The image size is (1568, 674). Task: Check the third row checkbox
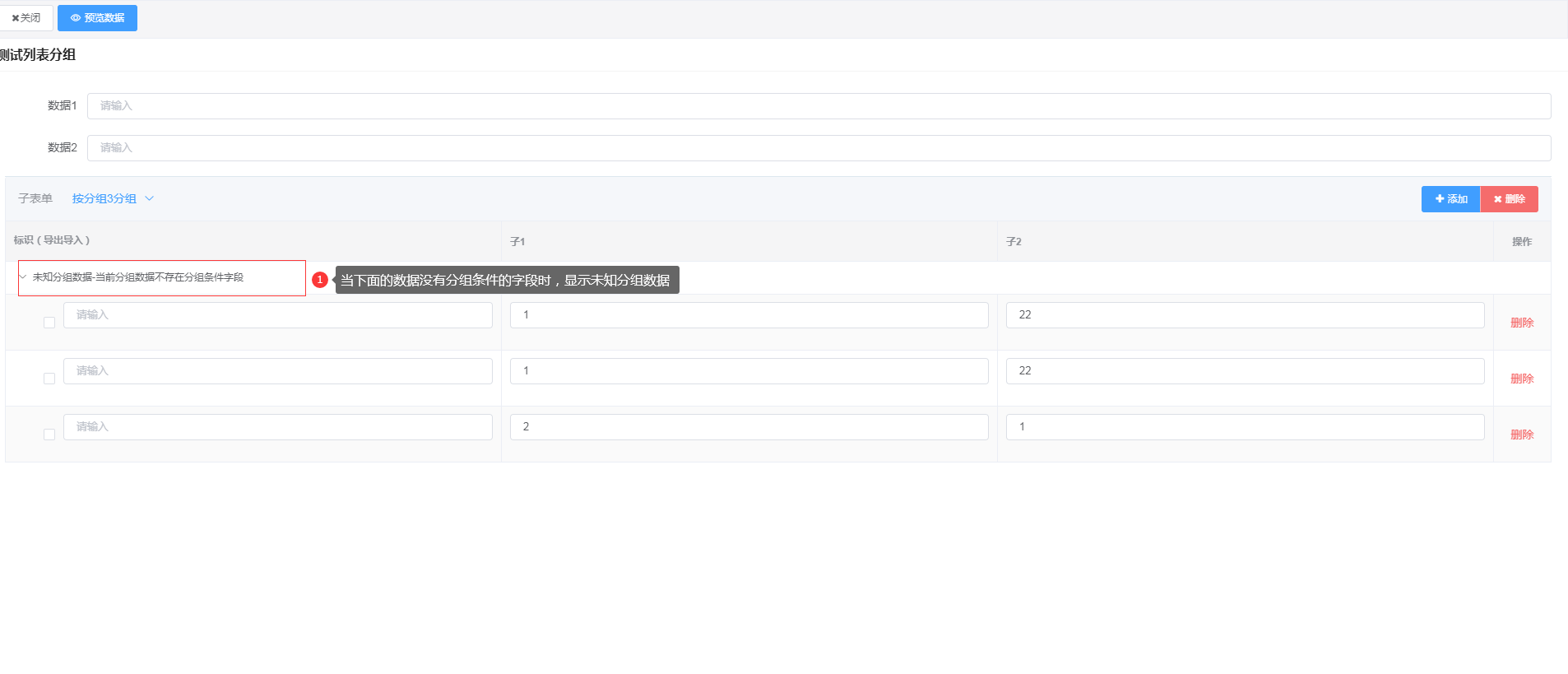click(x=49, y=435)
